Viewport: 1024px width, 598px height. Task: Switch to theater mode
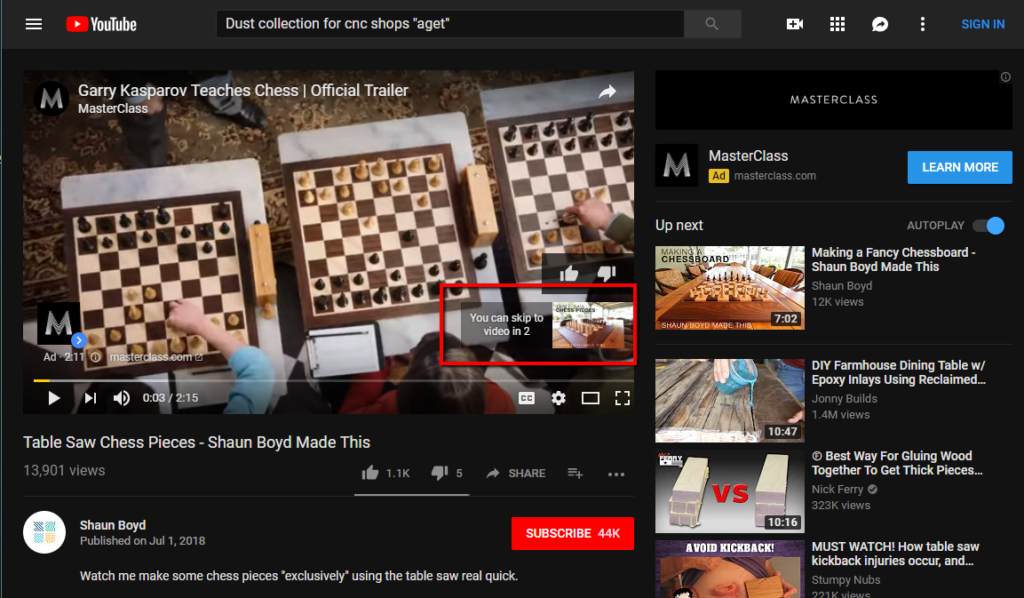coord(590,398)
